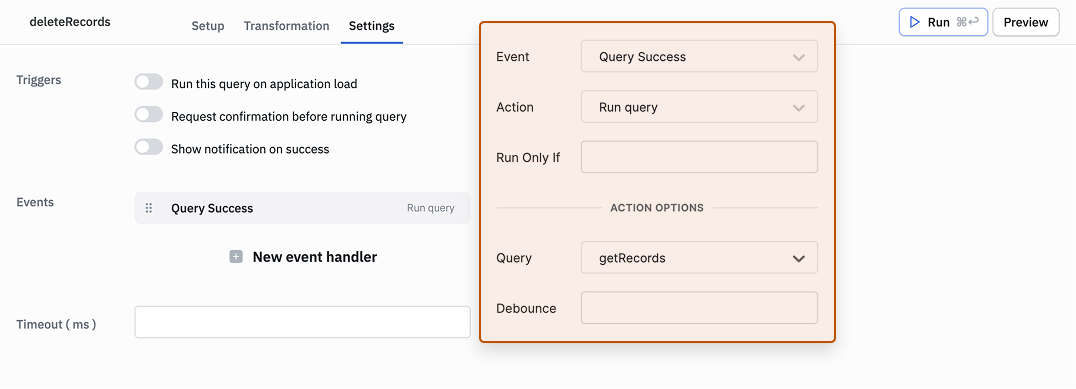
Task: Select the Query Success event row
Action: click(303, 208)
